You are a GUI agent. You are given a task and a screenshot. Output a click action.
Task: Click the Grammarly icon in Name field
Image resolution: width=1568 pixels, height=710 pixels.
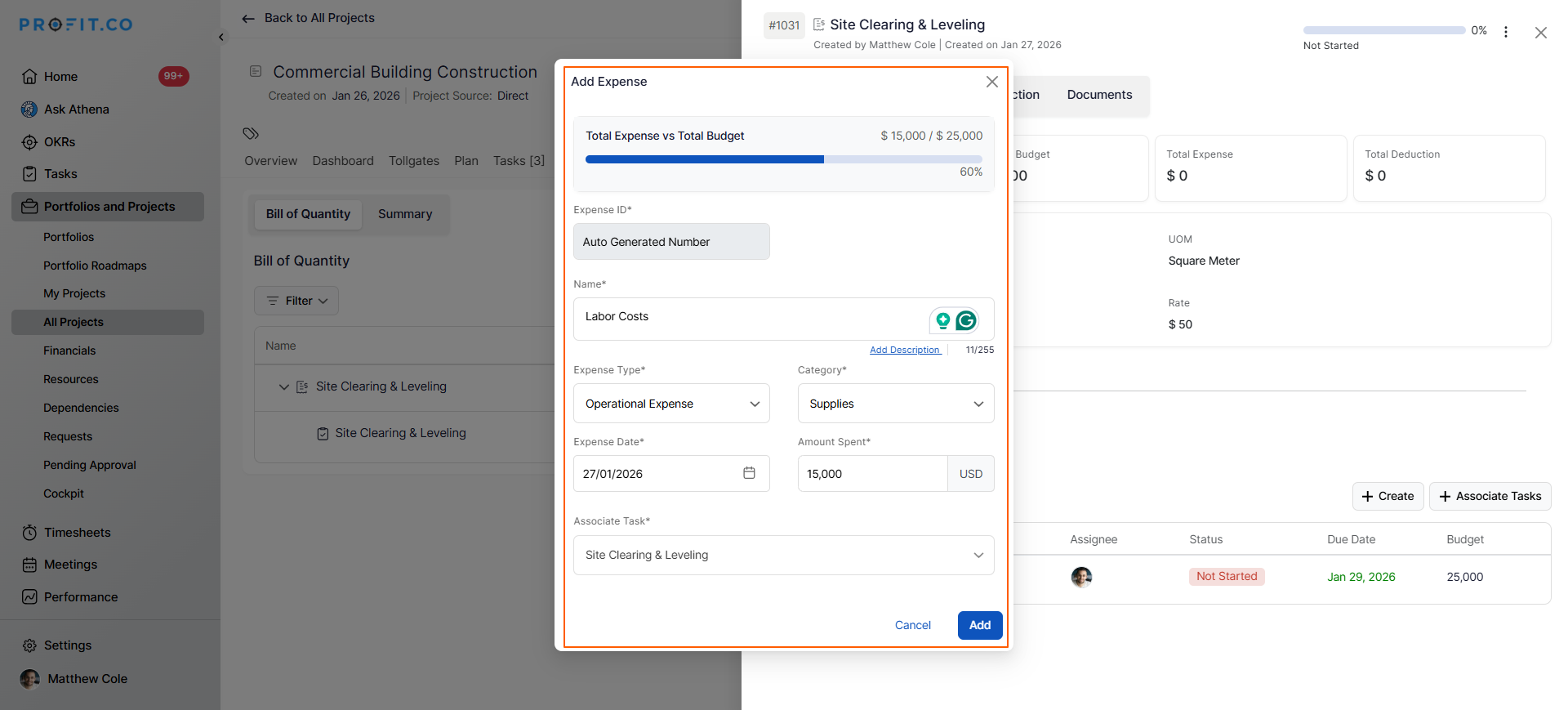(x=966, y=320)
